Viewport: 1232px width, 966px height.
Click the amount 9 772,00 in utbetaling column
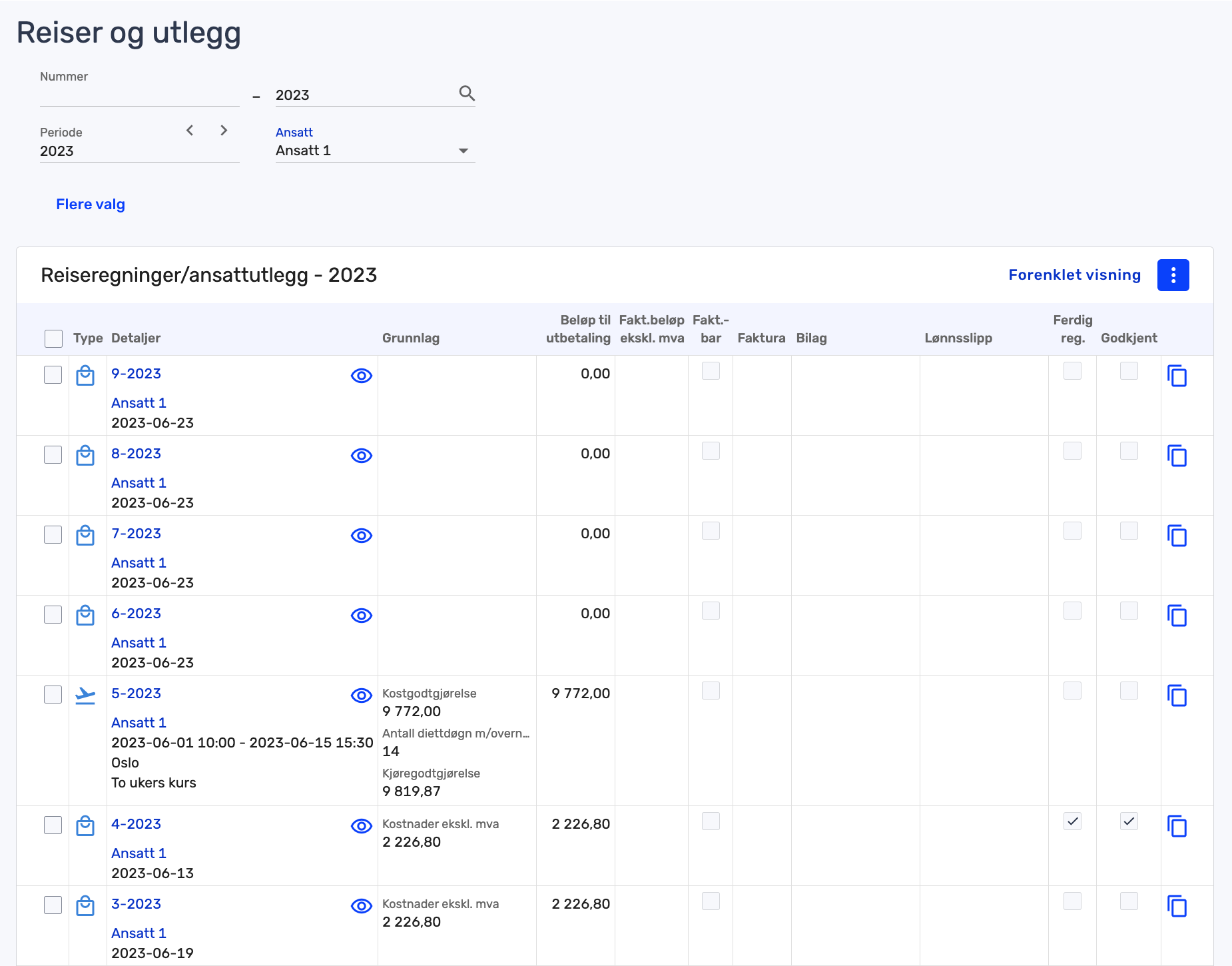pos(581,694)
